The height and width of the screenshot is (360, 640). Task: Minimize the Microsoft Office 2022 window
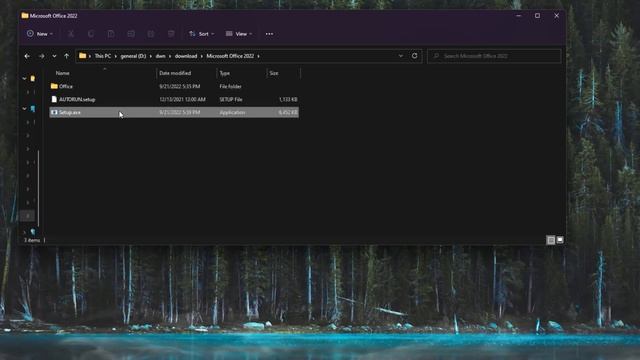(519, 16)
